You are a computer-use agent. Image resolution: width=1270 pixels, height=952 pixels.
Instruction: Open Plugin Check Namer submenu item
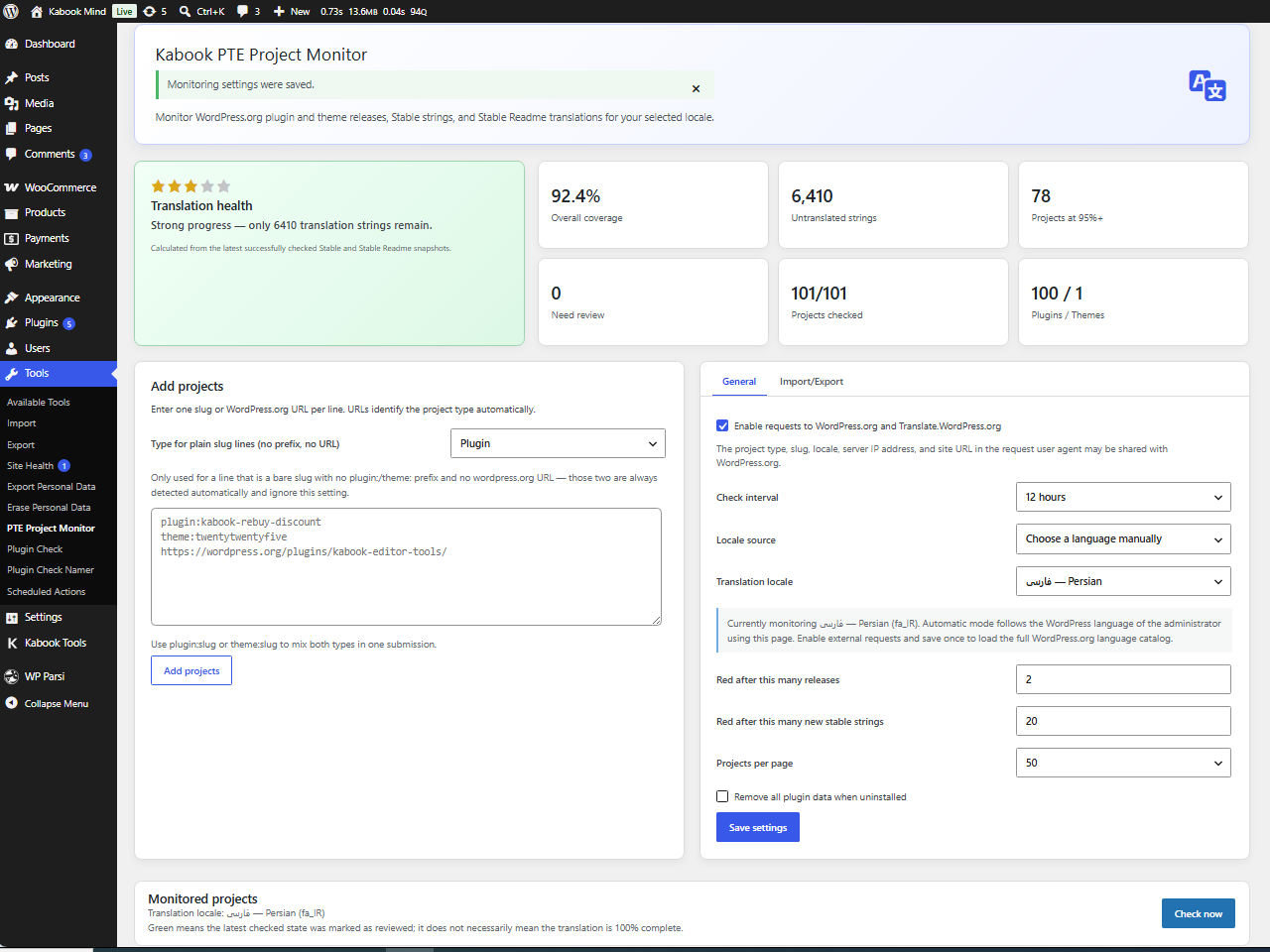pyautogui.click(x=51, y=570)
